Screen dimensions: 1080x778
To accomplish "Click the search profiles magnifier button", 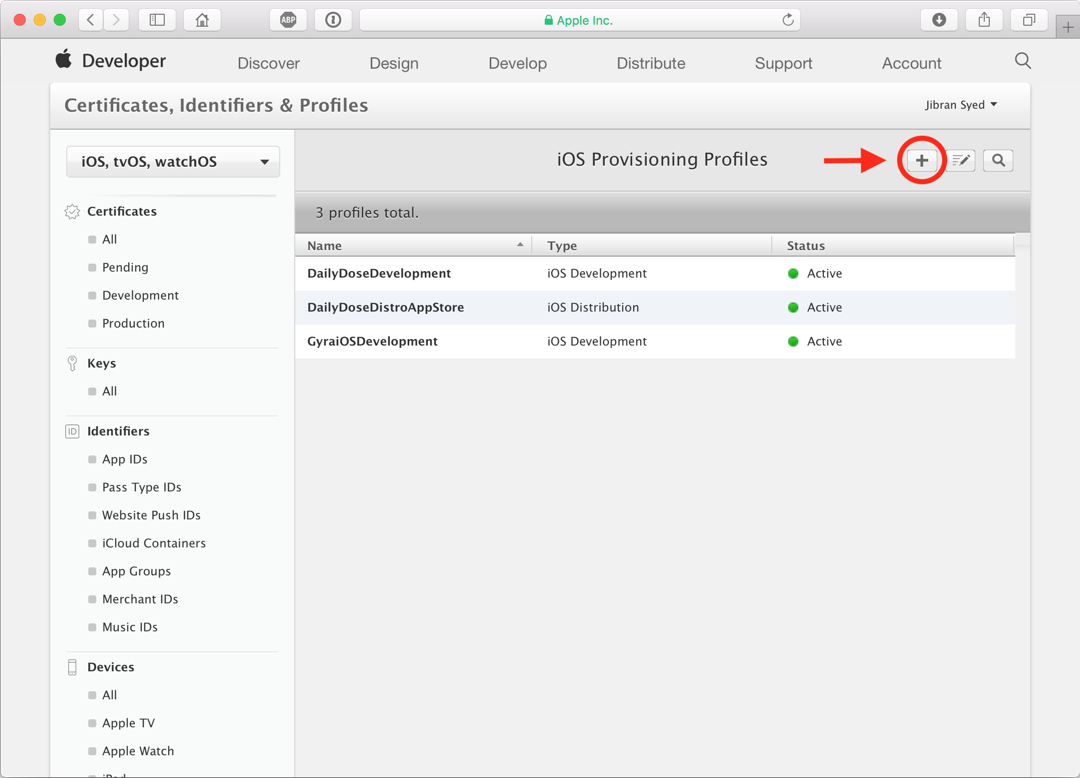I will coord(998,160).
